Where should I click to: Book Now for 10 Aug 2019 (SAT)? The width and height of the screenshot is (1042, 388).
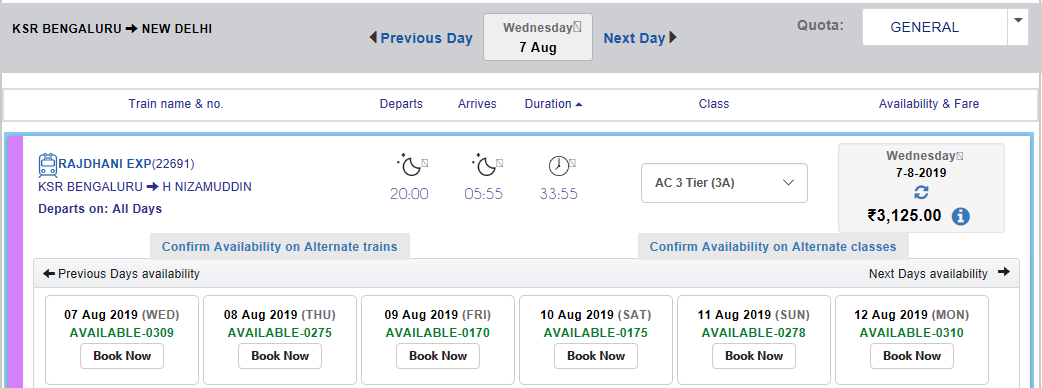click(596, 356)
